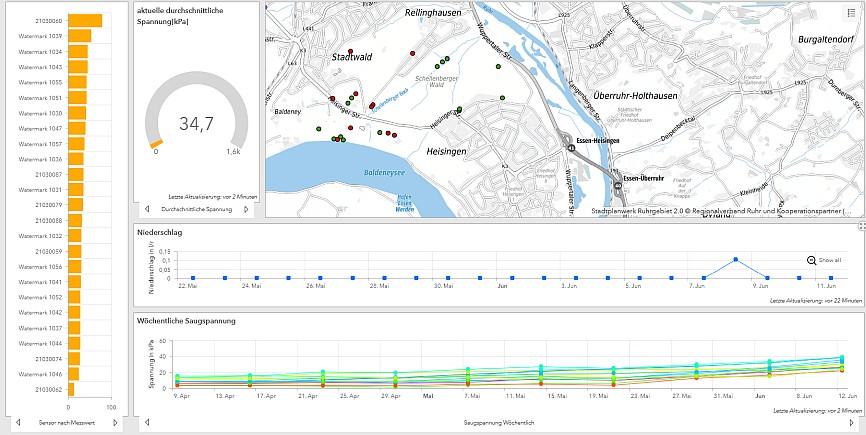Viewport: 866px width, 435px height.
Task: Select the Watermark 1043 bar
Action: (x=78, y=67)
